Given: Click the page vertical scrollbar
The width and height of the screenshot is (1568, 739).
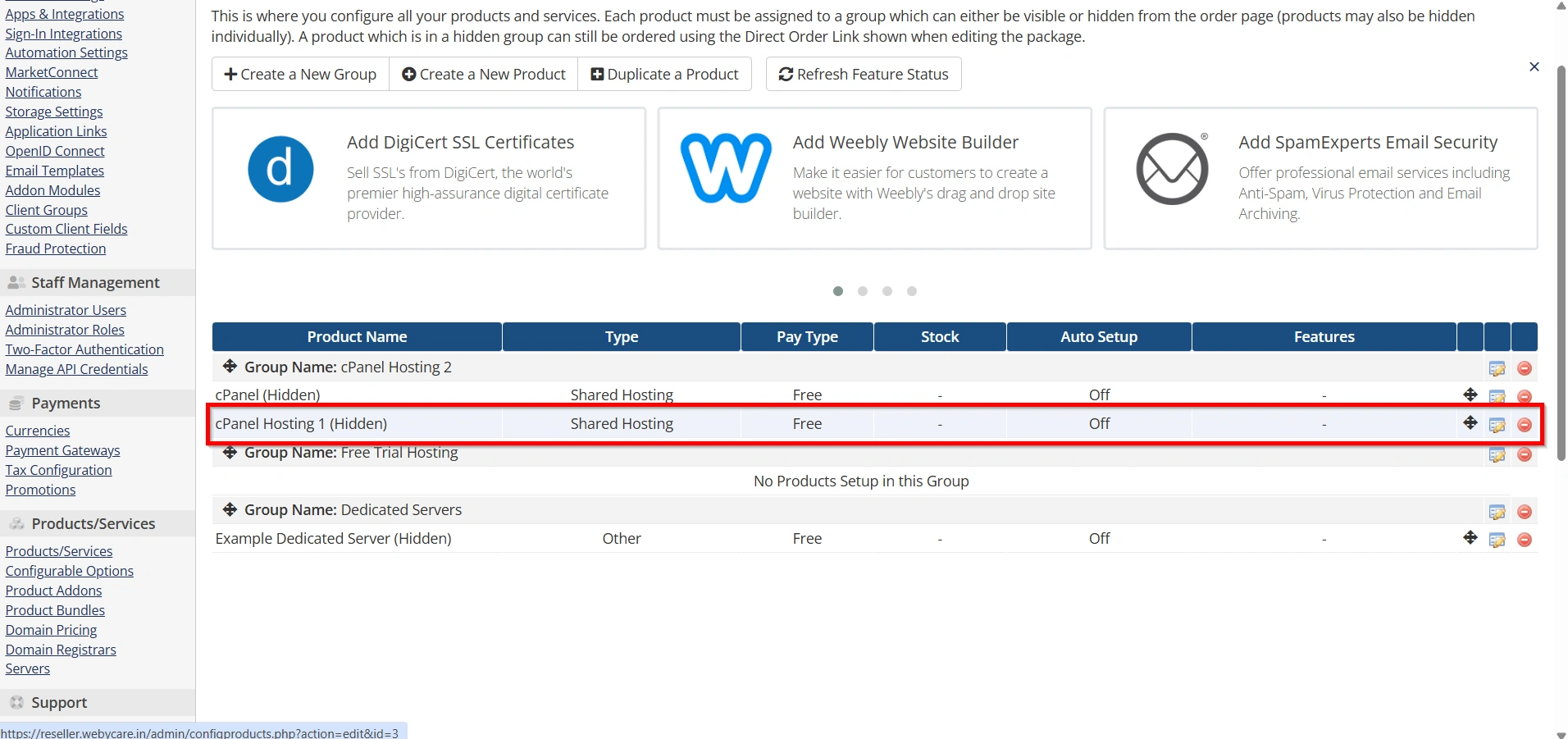Looking at the screenshot, I should 1561,262.
